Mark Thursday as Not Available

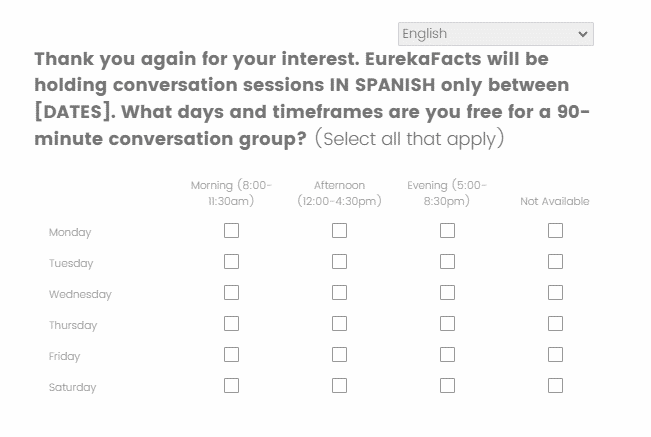coord(555,324)
